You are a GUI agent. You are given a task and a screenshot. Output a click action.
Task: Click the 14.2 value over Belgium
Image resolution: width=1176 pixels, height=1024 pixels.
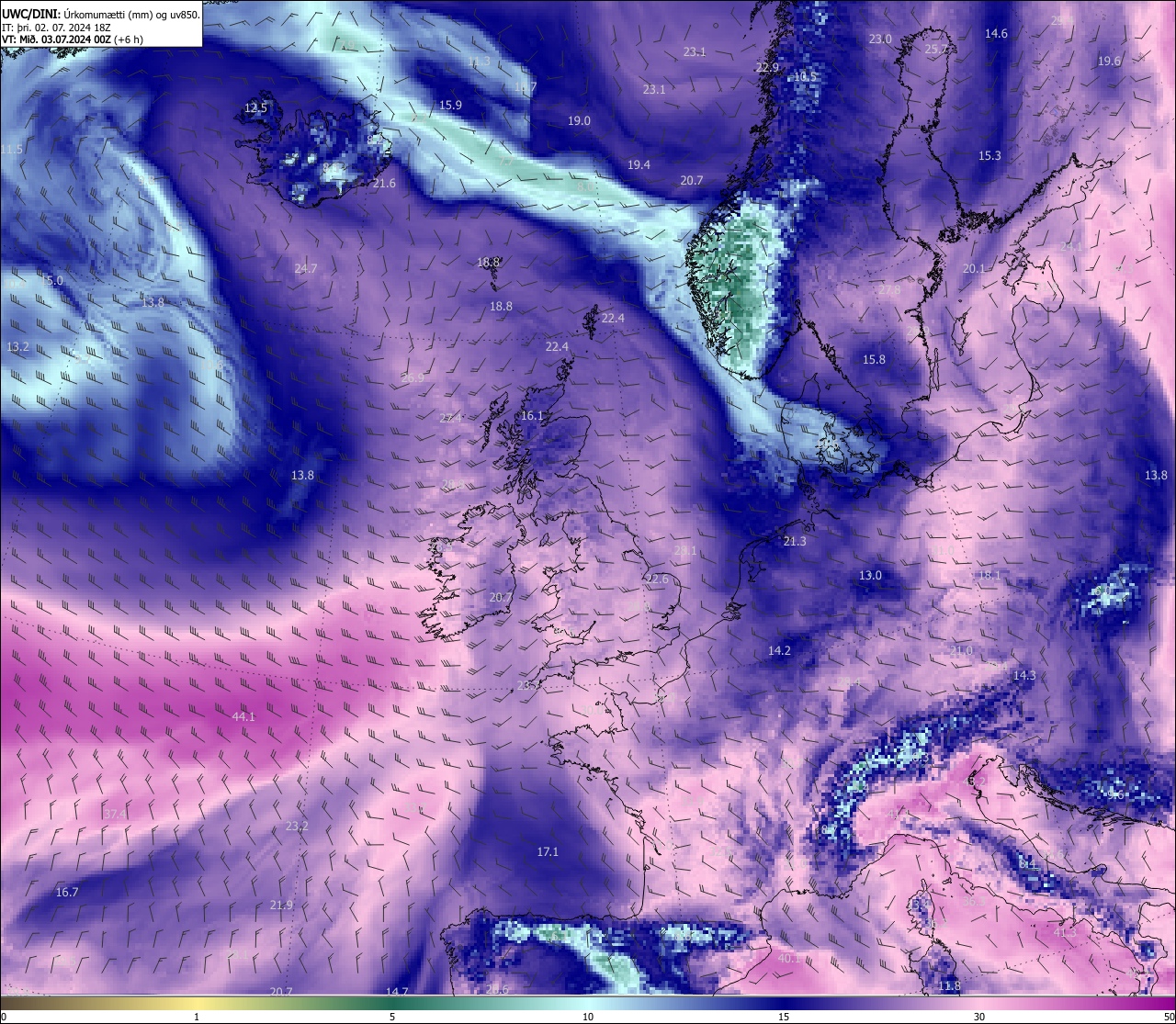[779, 651]
